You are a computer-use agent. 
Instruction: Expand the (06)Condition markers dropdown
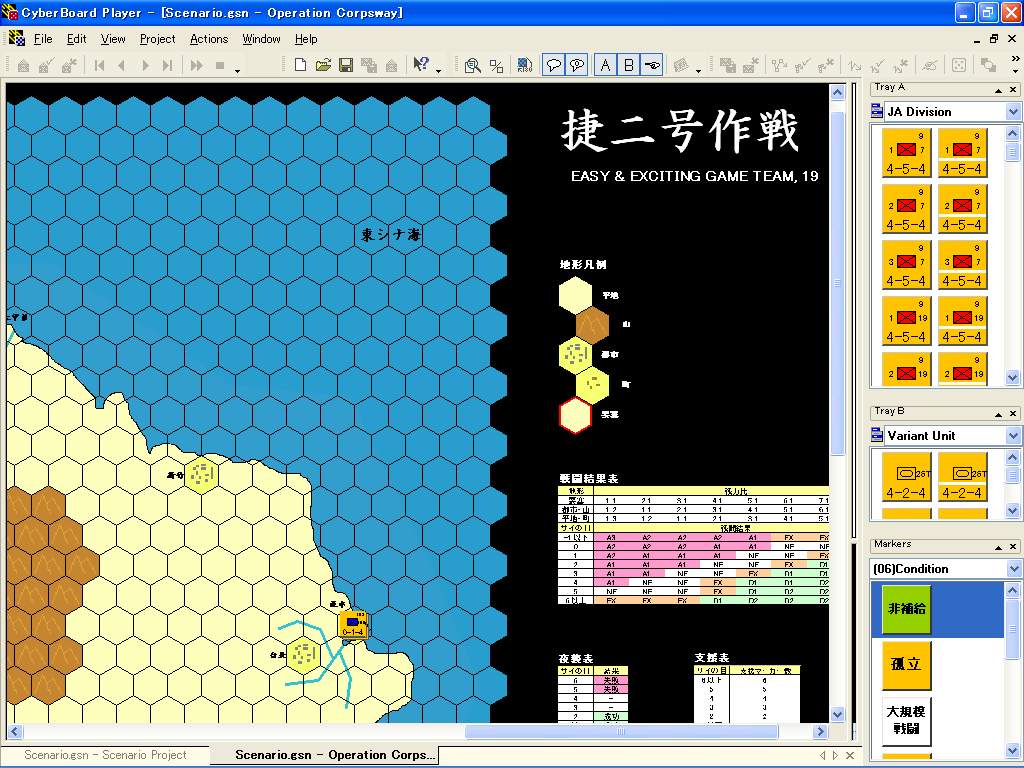click(x=1012, y=569)
